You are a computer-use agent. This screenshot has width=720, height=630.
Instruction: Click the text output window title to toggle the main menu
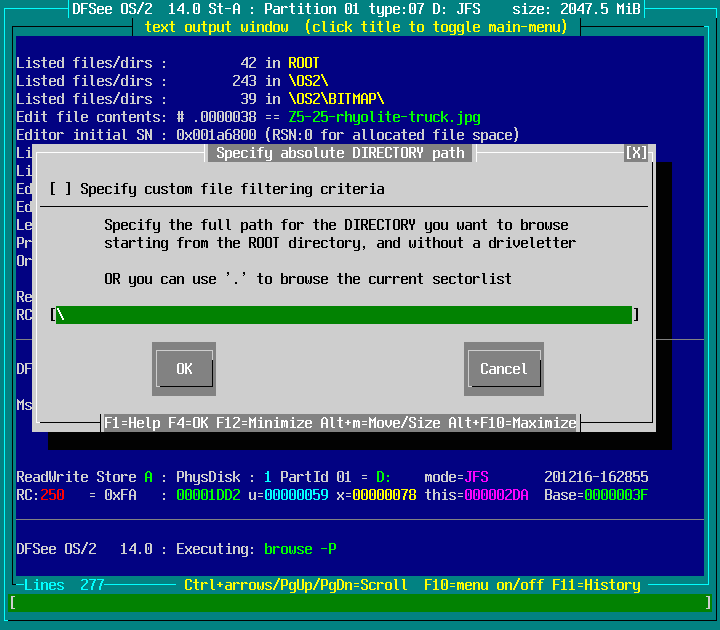point(356,27)
